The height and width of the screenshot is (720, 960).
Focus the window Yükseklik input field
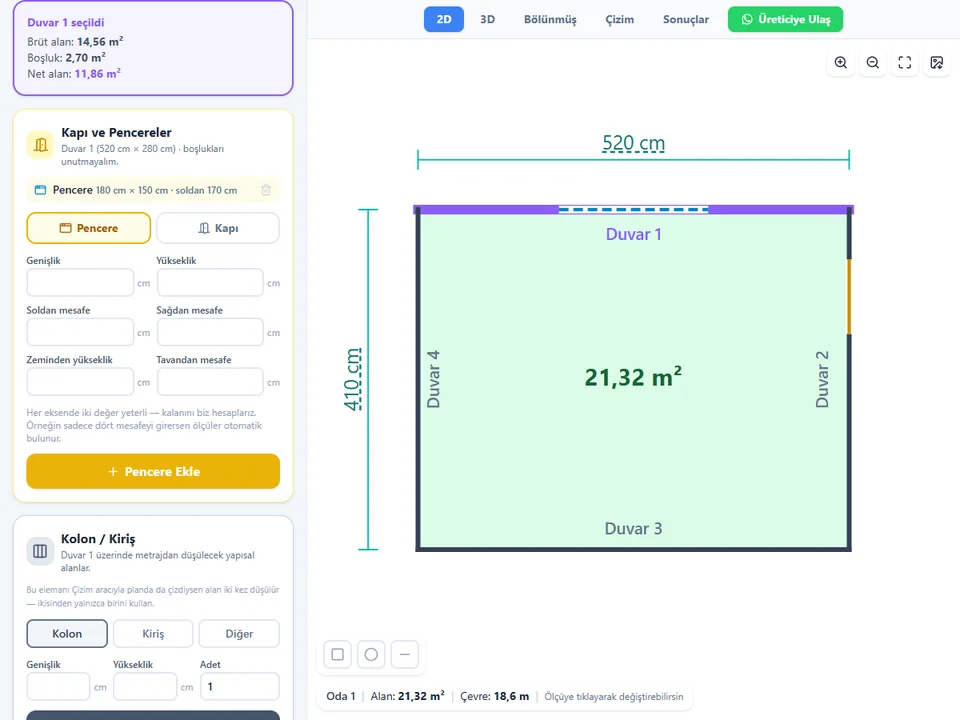(x=210, y=283)
